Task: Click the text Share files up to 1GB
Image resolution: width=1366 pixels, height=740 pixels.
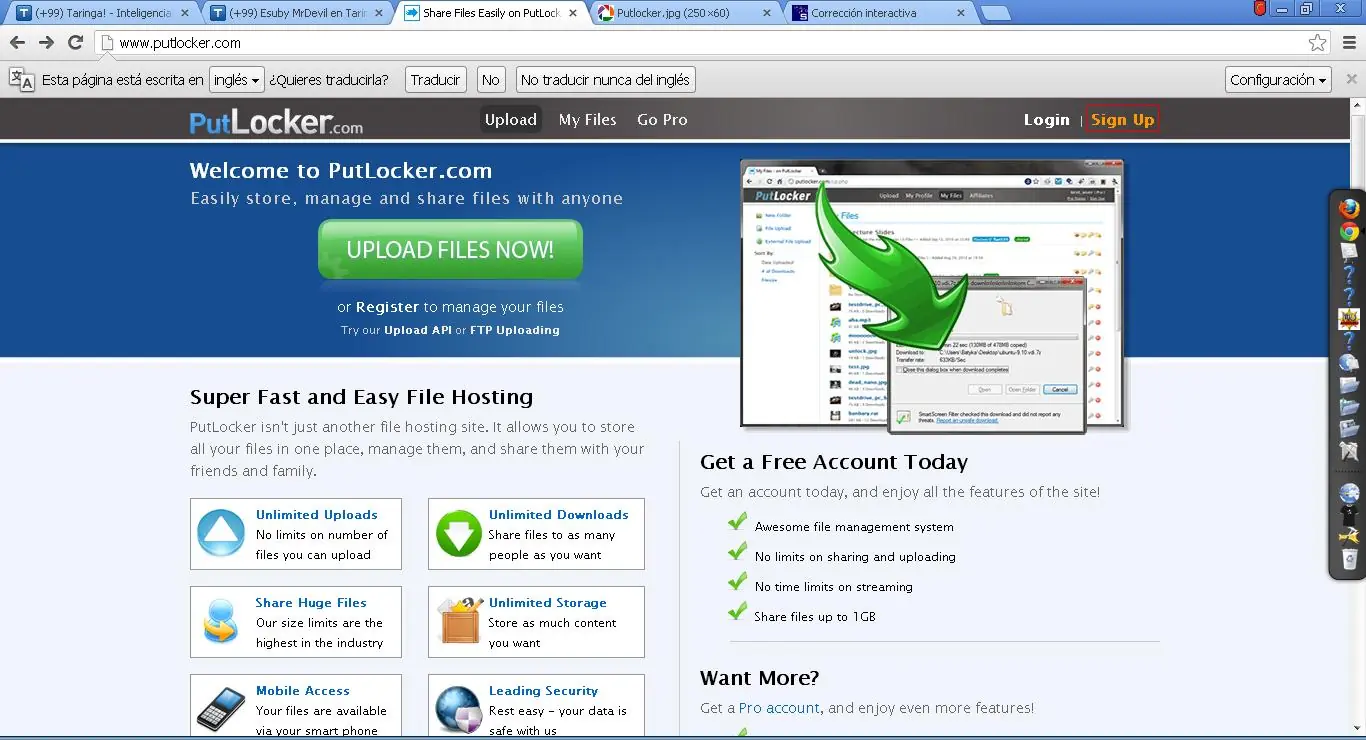Action: 815,617
